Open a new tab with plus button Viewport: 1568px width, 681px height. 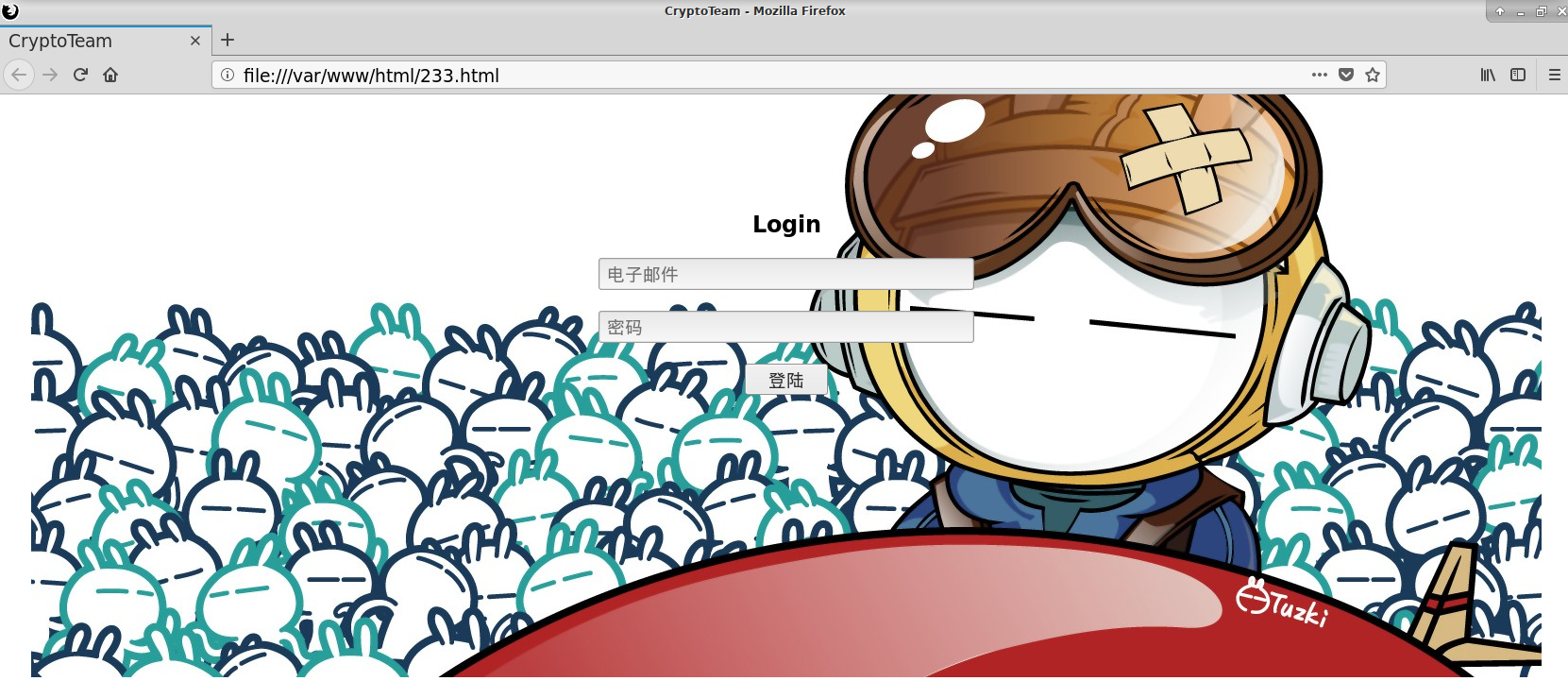point(228,40)
